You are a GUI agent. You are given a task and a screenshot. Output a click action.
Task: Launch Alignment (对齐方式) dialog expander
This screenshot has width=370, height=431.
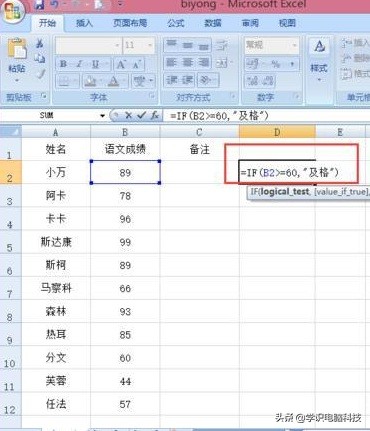[232, 96]
